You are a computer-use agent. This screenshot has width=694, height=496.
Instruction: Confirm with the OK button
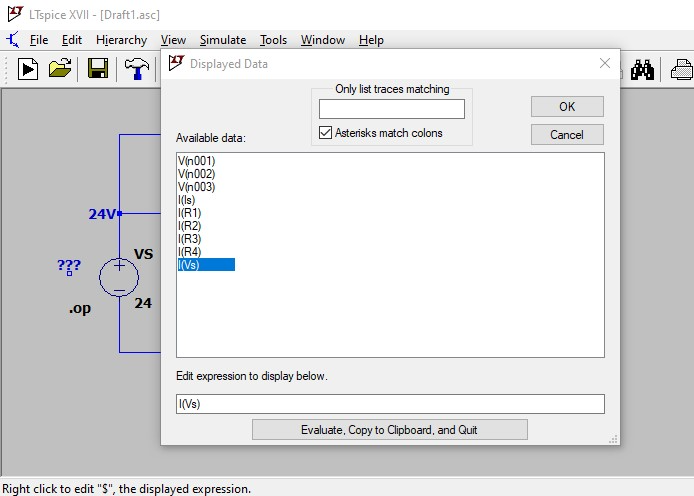pos(567,107)
